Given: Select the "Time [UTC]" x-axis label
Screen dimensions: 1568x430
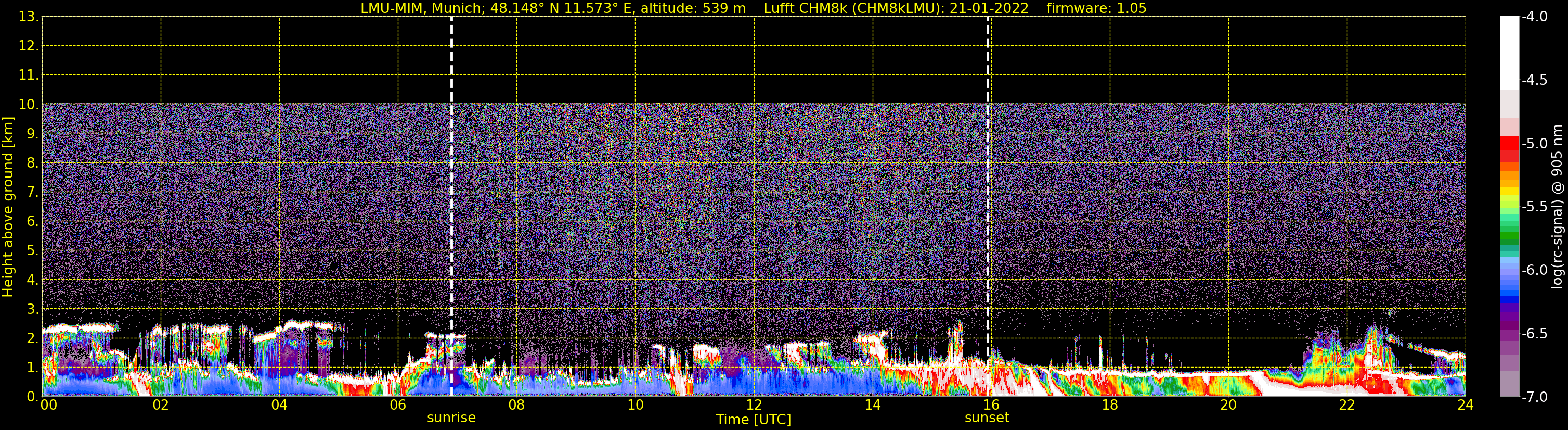Looking at the screenshot, I should (754, 420).
